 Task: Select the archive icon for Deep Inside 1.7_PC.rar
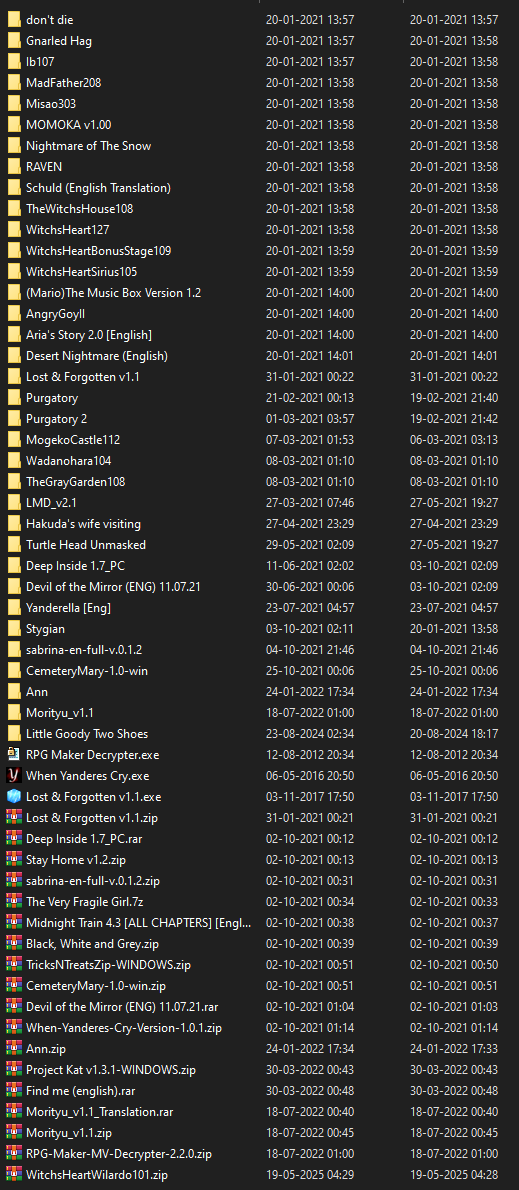click(14, 839)
